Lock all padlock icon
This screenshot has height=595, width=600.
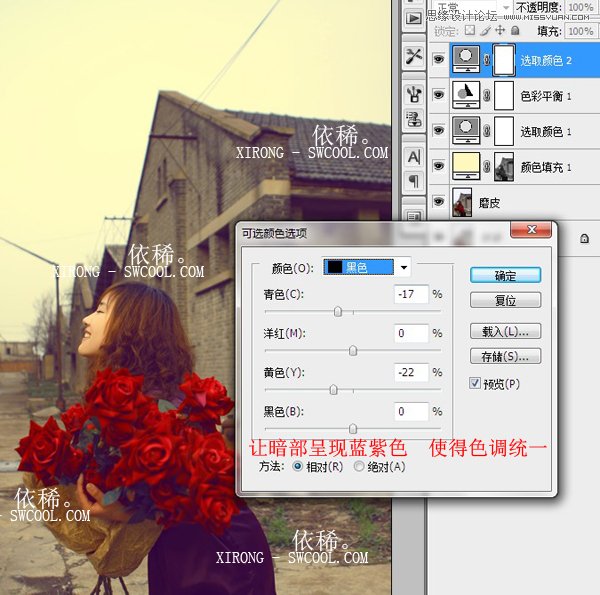click(515, 30)
